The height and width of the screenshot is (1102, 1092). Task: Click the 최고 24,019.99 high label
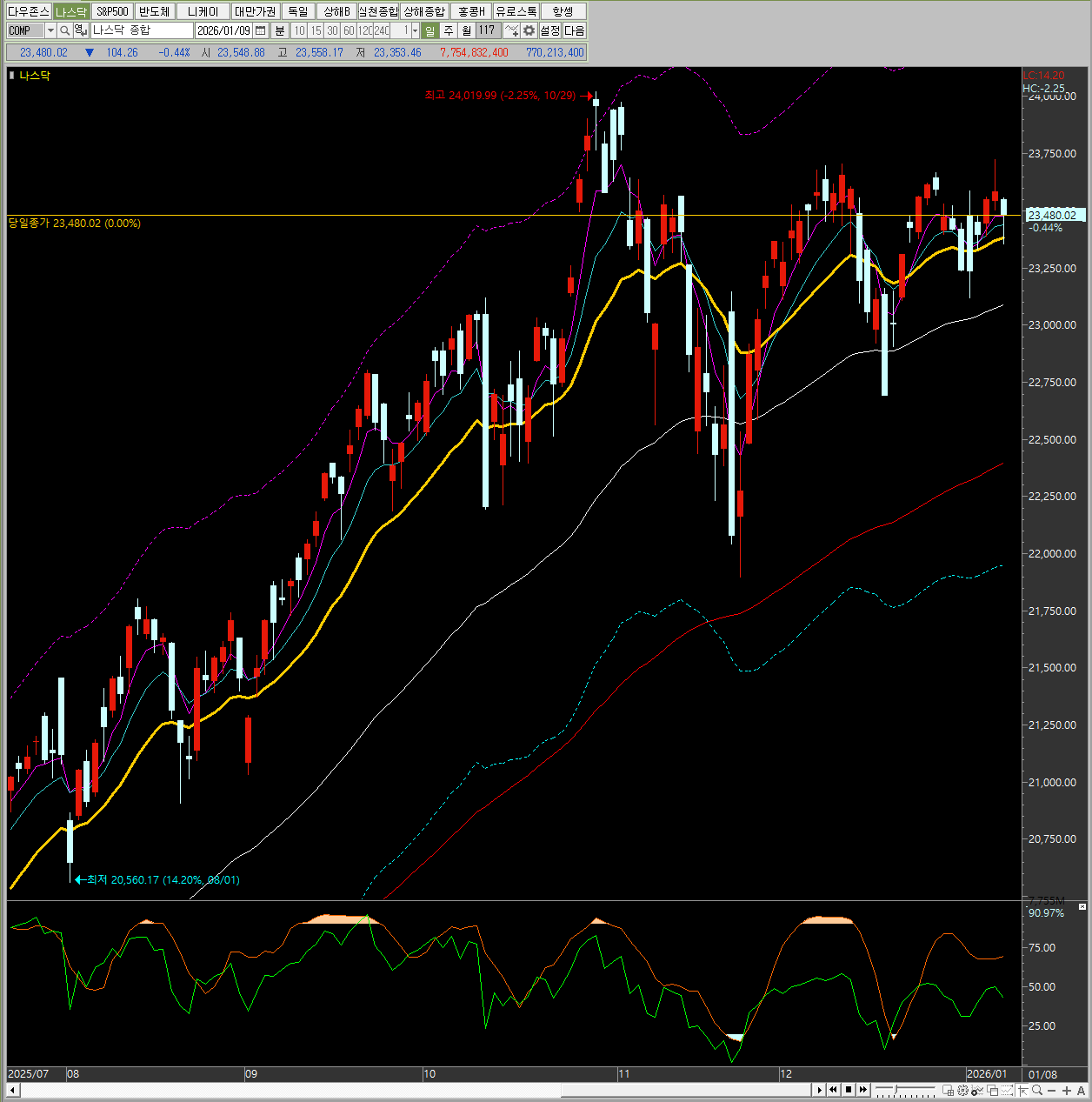pos(500,96)
